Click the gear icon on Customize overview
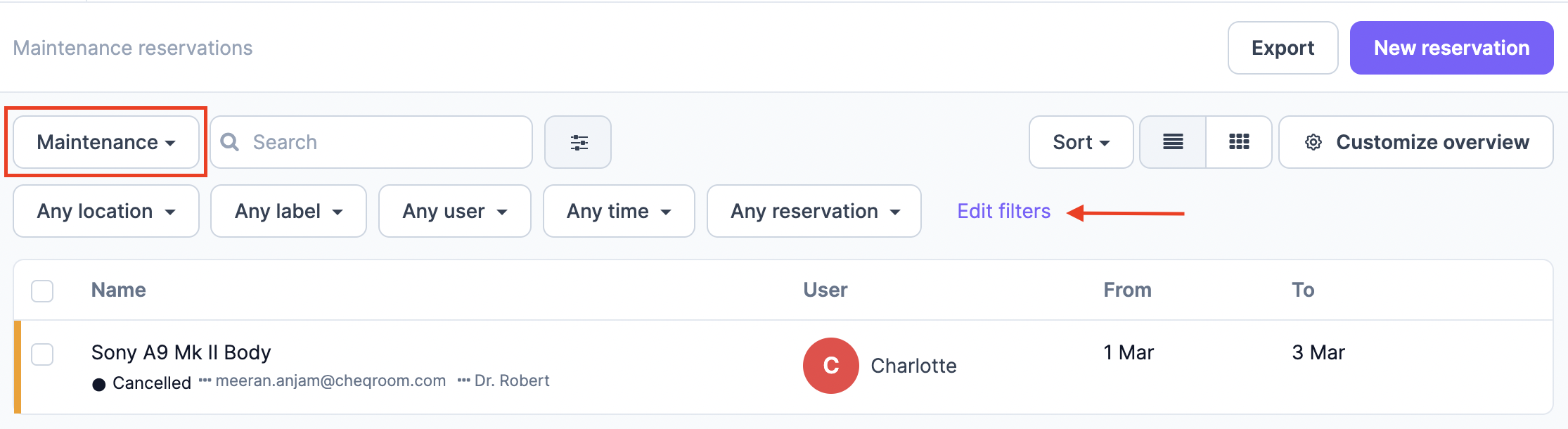1568x429 pixels. coord(1313,142)
